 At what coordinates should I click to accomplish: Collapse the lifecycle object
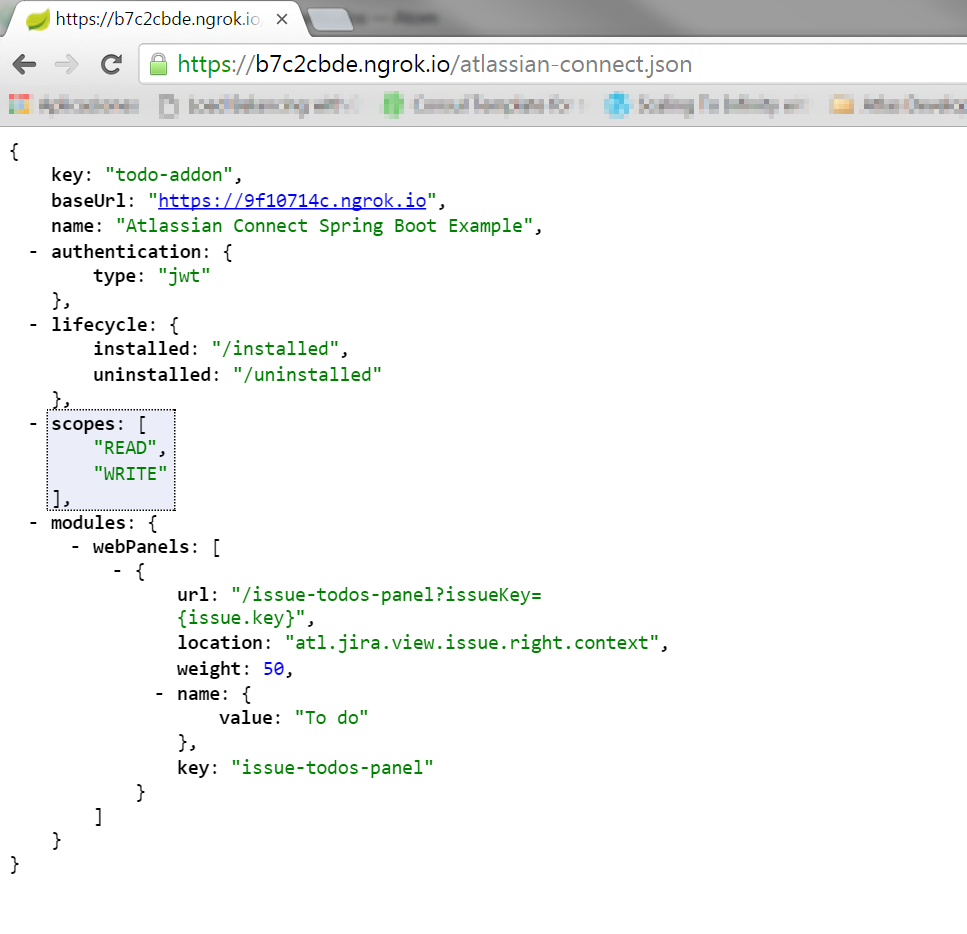point(33,325)
